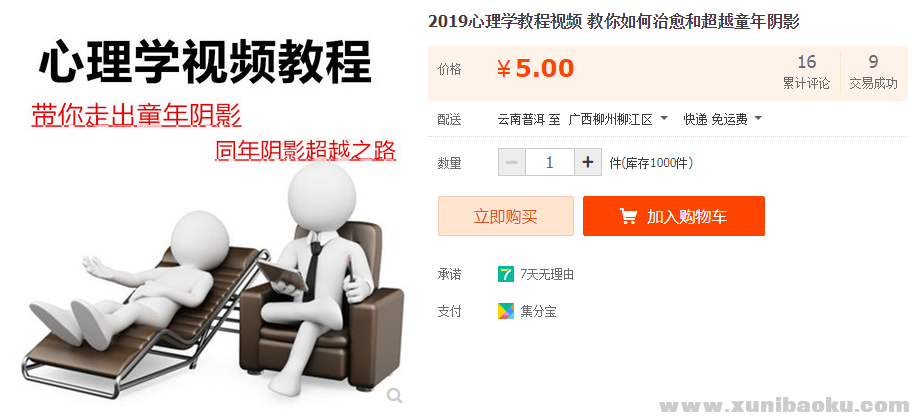Click the 立即购买 button
This screenshot has width=912, height=418.
(x=505, y=216)
